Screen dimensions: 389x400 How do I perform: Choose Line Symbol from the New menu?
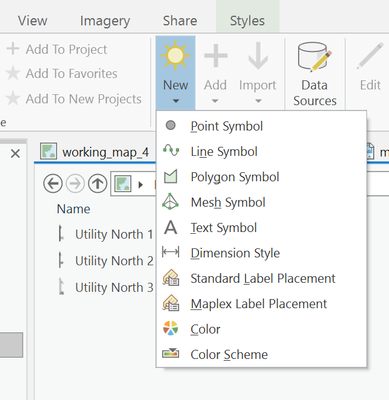pos(261,151)
